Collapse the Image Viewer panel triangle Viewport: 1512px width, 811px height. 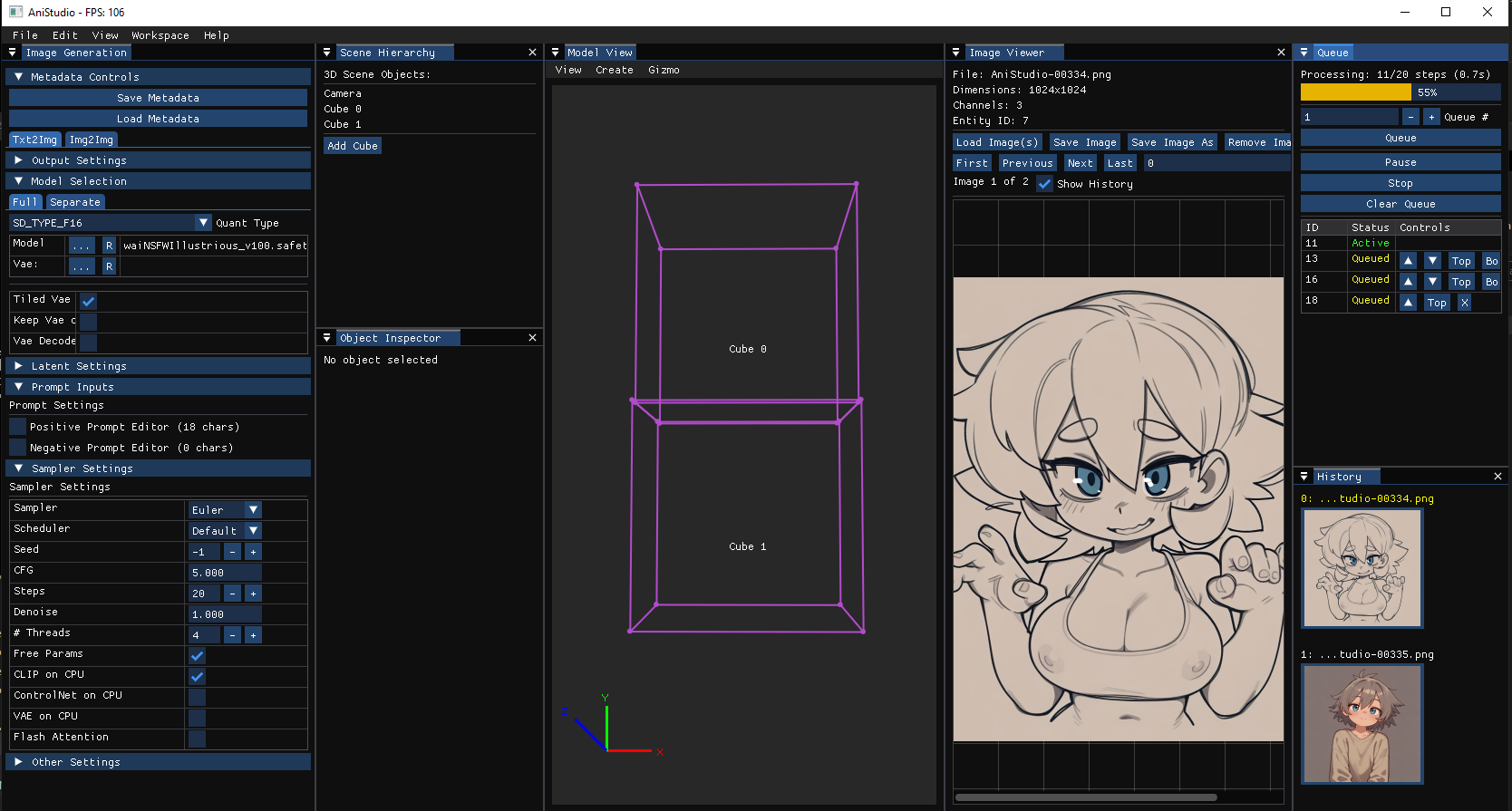click(956, 53)
